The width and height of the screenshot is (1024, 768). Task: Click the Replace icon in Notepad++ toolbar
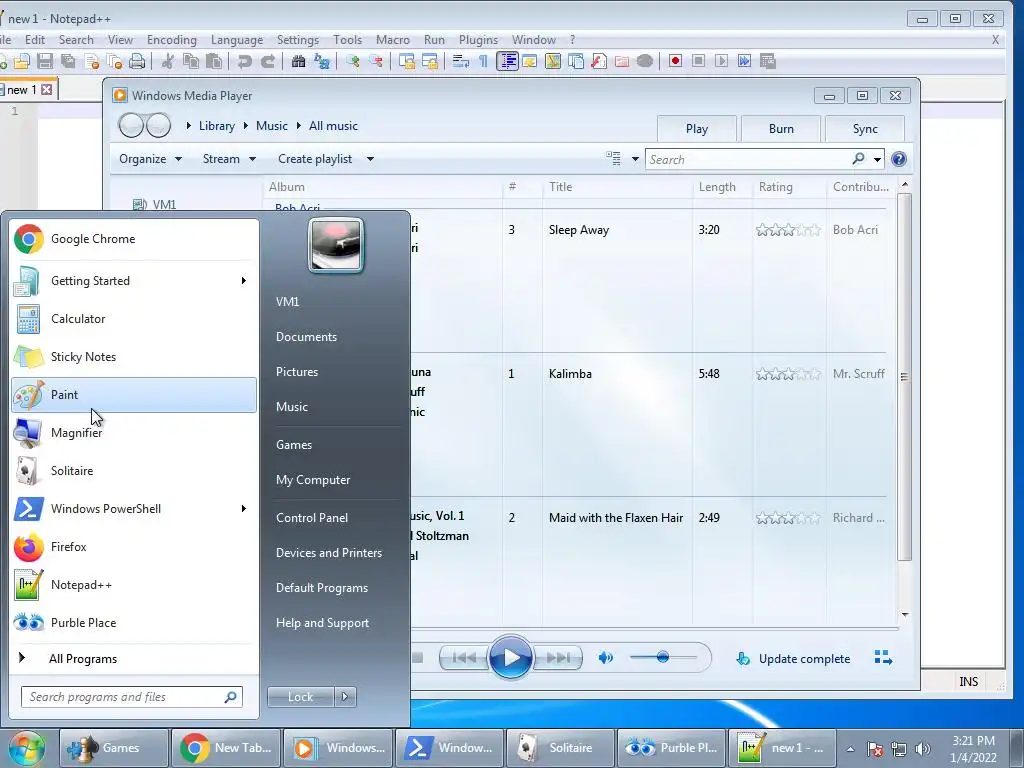click(322, 61)
